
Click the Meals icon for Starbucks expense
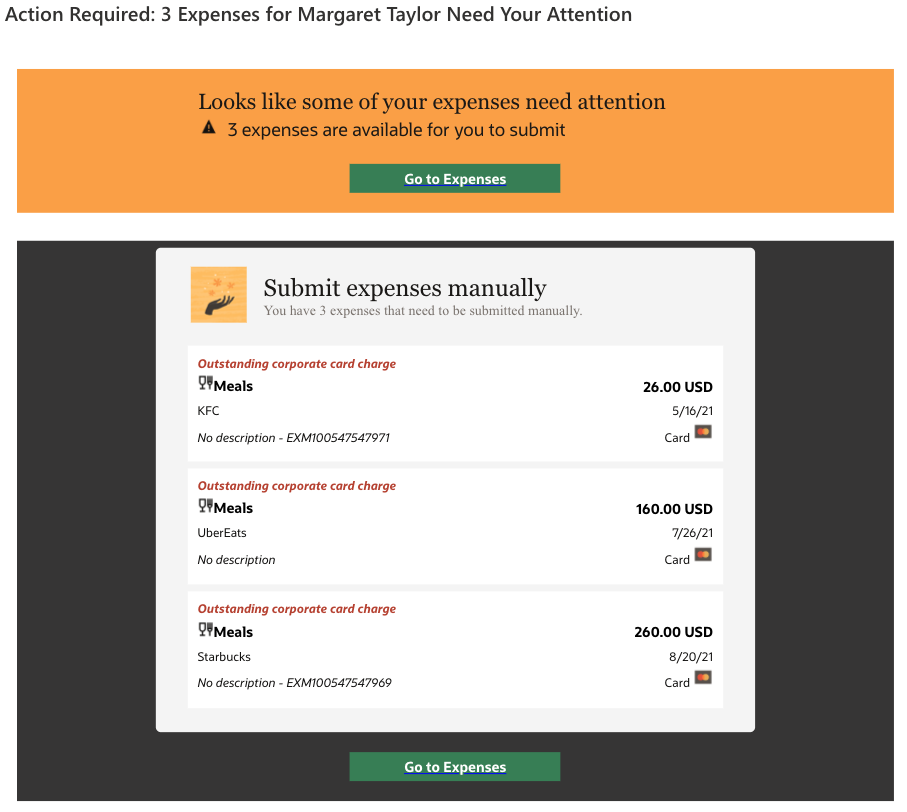click(x=205, y=630)
